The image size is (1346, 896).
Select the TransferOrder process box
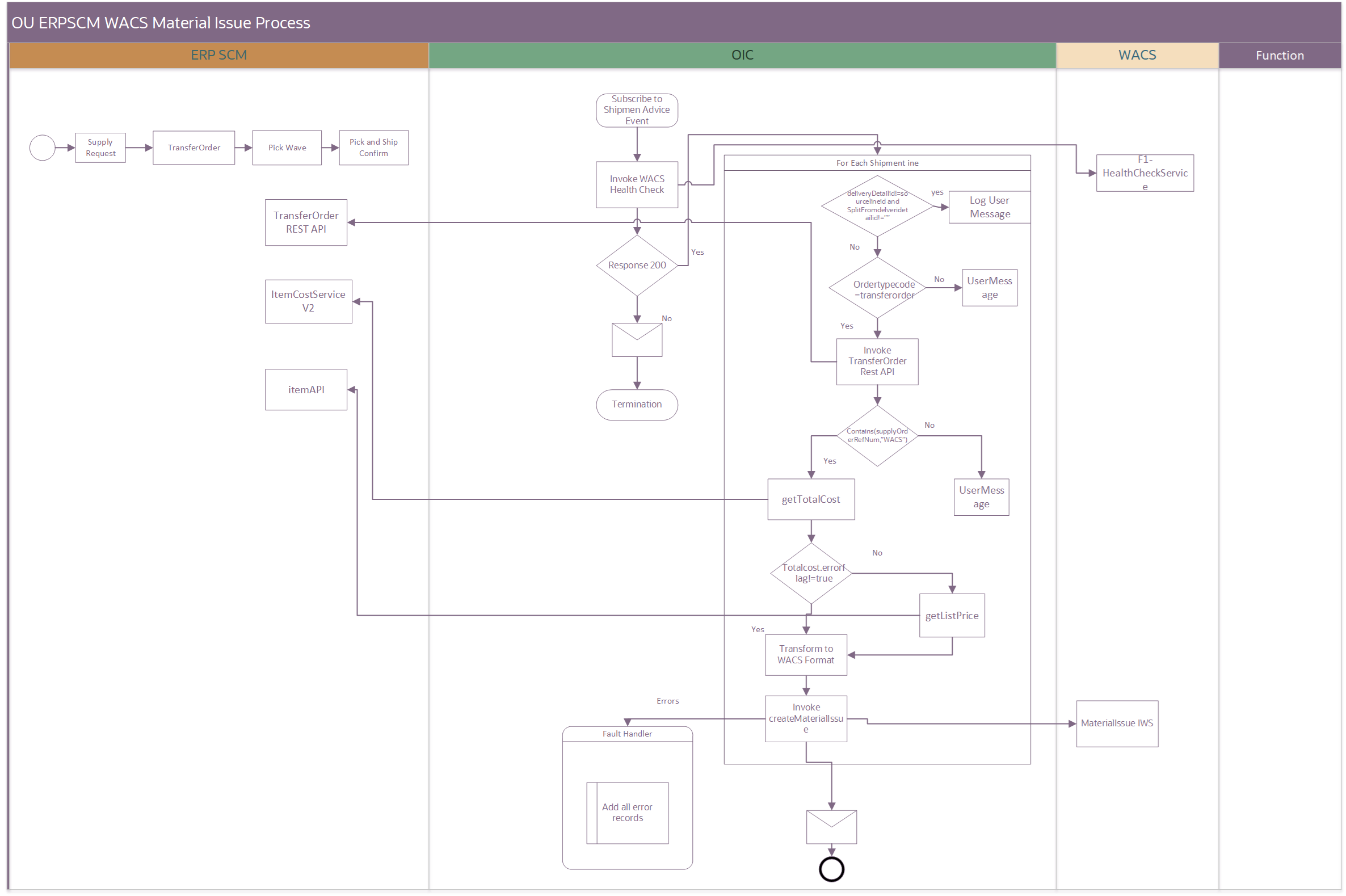[x=194, y=148]
